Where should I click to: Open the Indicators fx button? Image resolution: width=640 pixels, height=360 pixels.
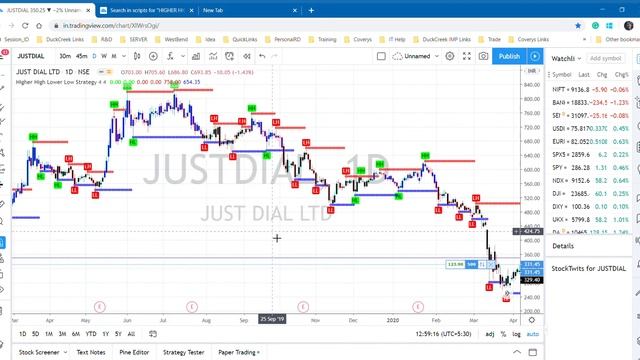(170, 56)
